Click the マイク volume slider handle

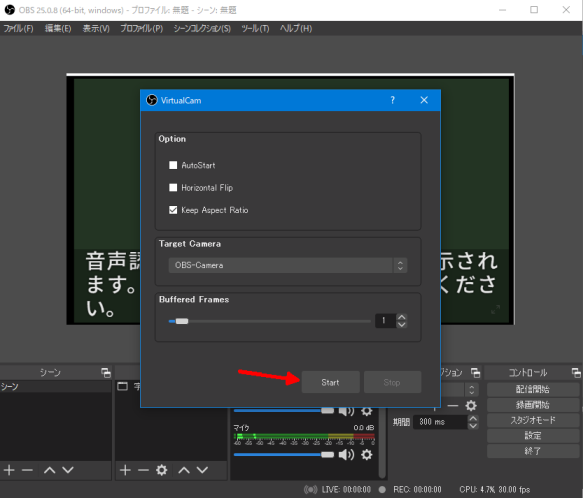point(328,455)
